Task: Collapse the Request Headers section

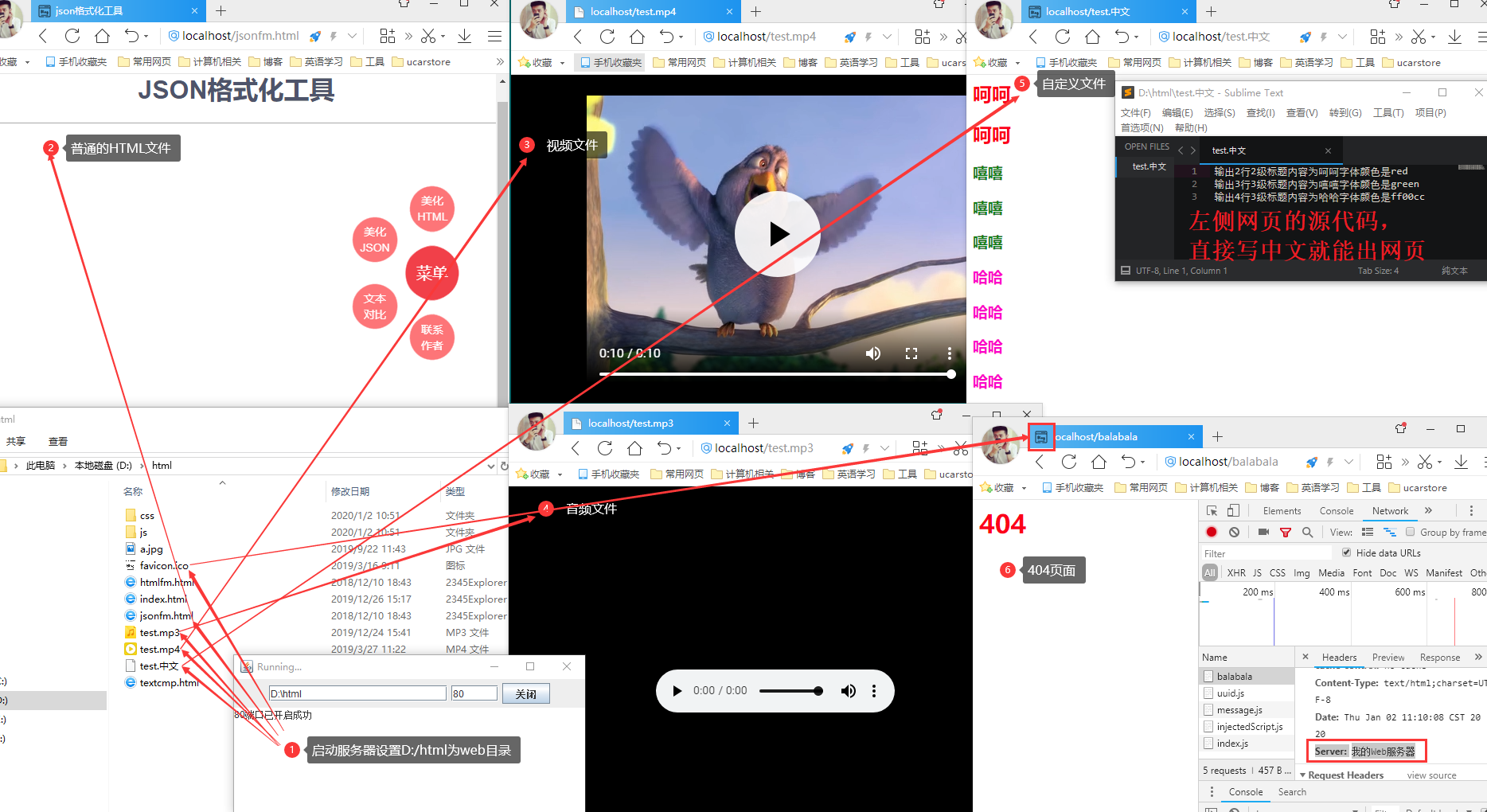Action: tap(1303, 775)
